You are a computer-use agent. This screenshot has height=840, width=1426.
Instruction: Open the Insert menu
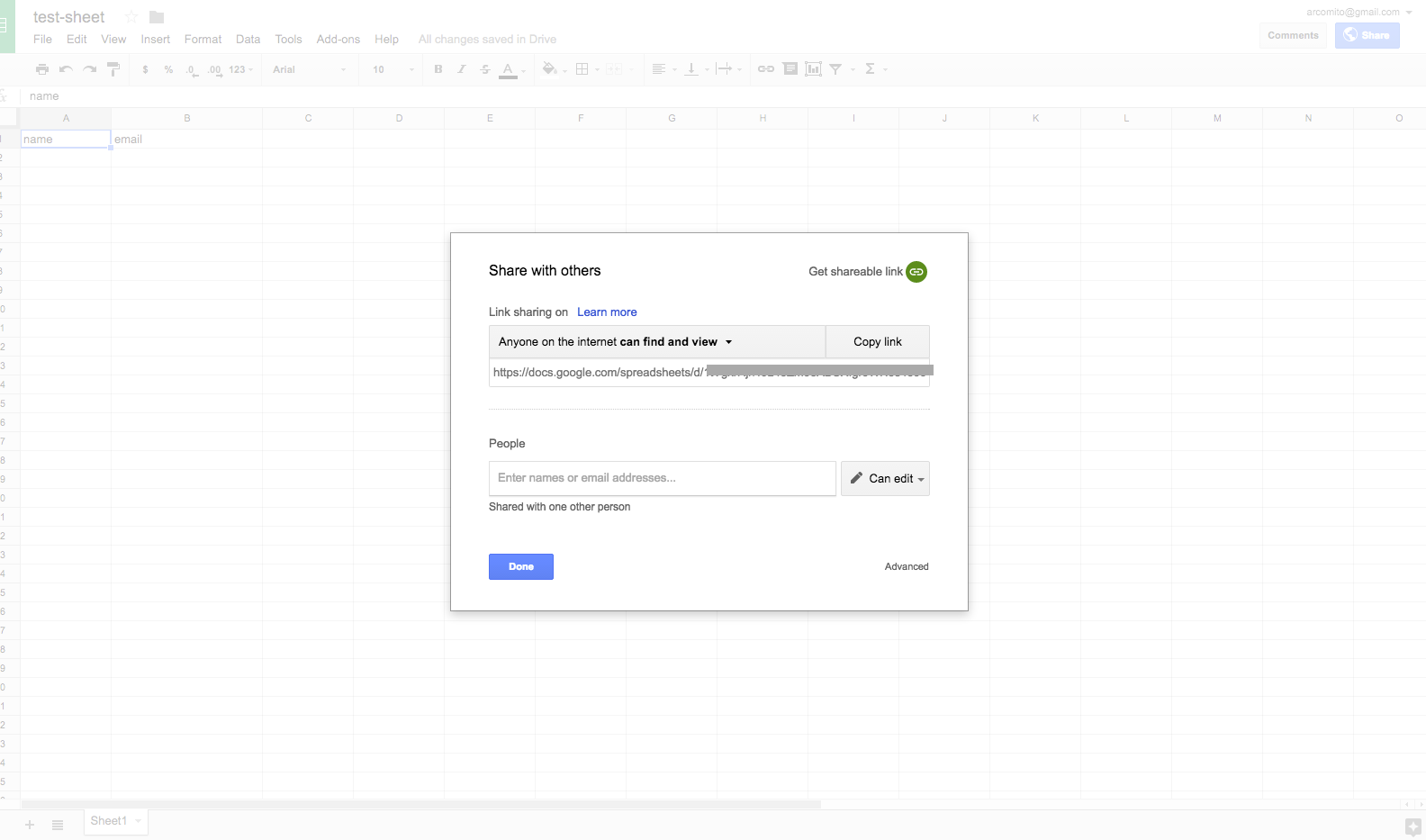155,40
